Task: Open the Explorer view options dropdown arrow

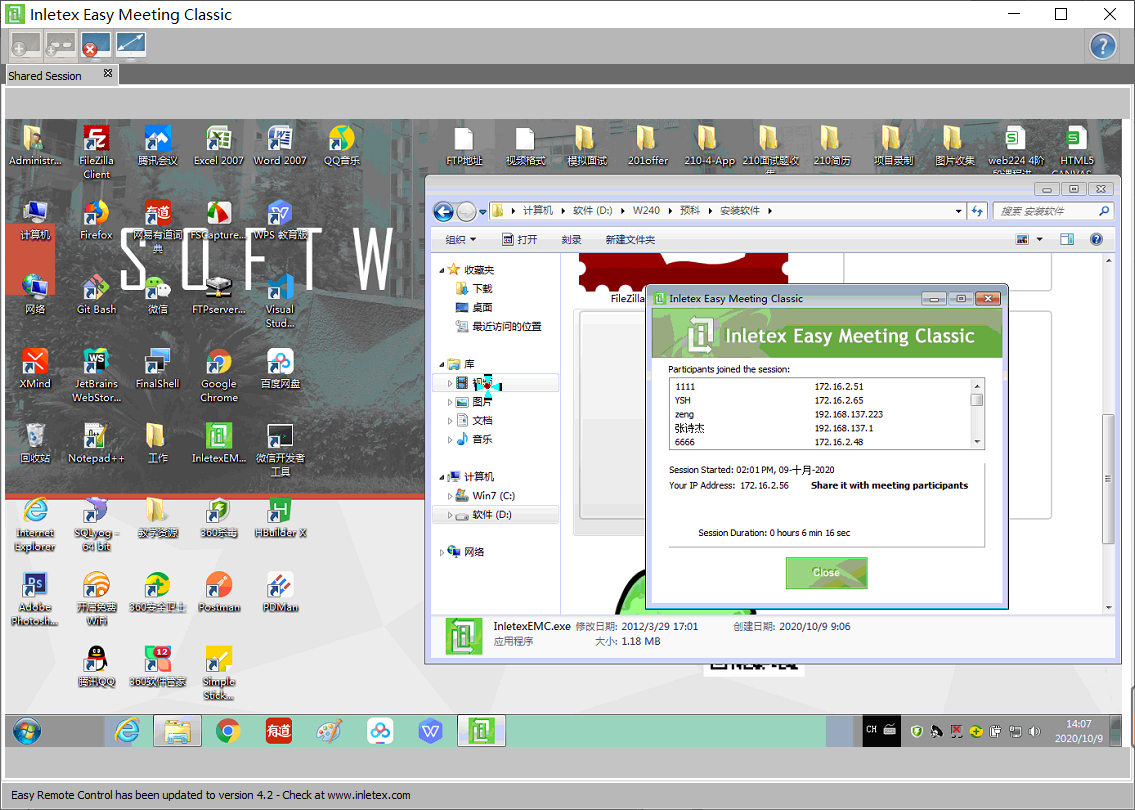Action: point(1039,240)
